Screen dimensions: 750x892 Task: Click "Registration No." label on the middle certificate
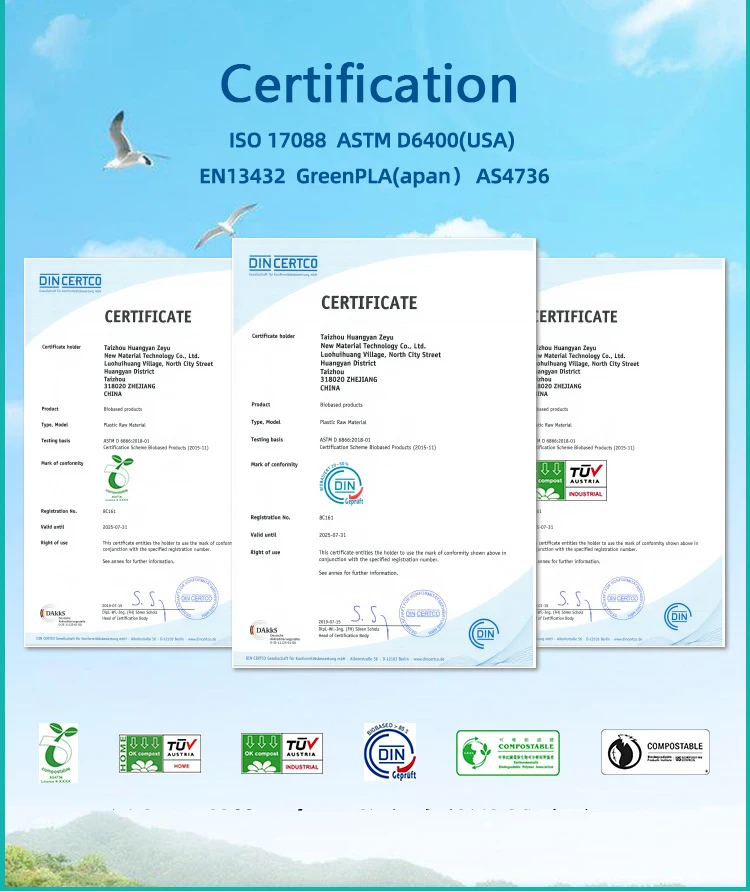(270, 518)
